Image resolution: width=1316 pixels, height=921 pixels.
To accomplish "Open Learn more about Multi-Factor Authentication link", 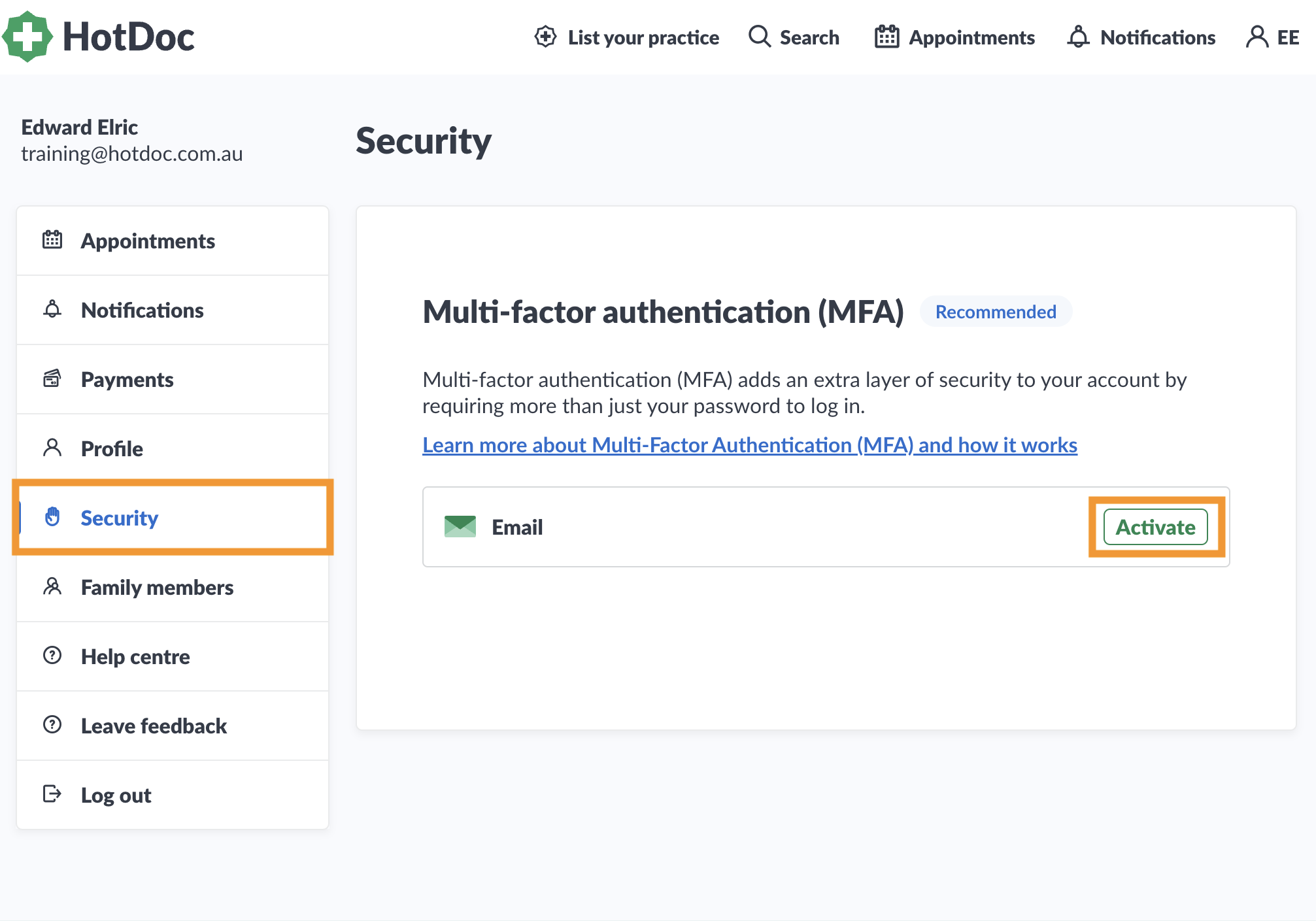I will tap(749, 445).
